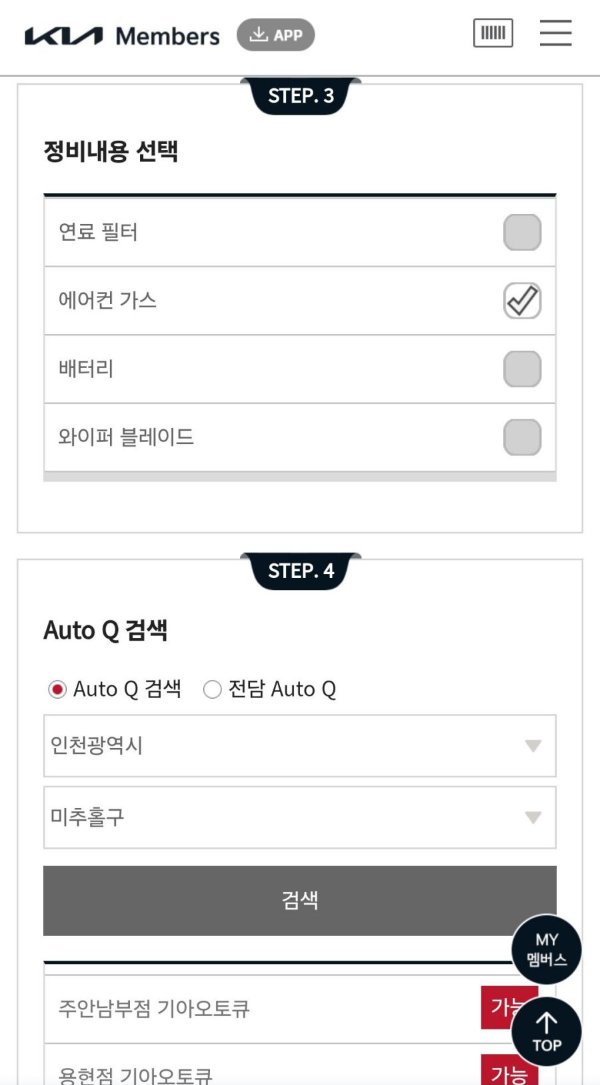
Task: Open the MY 멤버스 floating button
Action: (546, 949)
